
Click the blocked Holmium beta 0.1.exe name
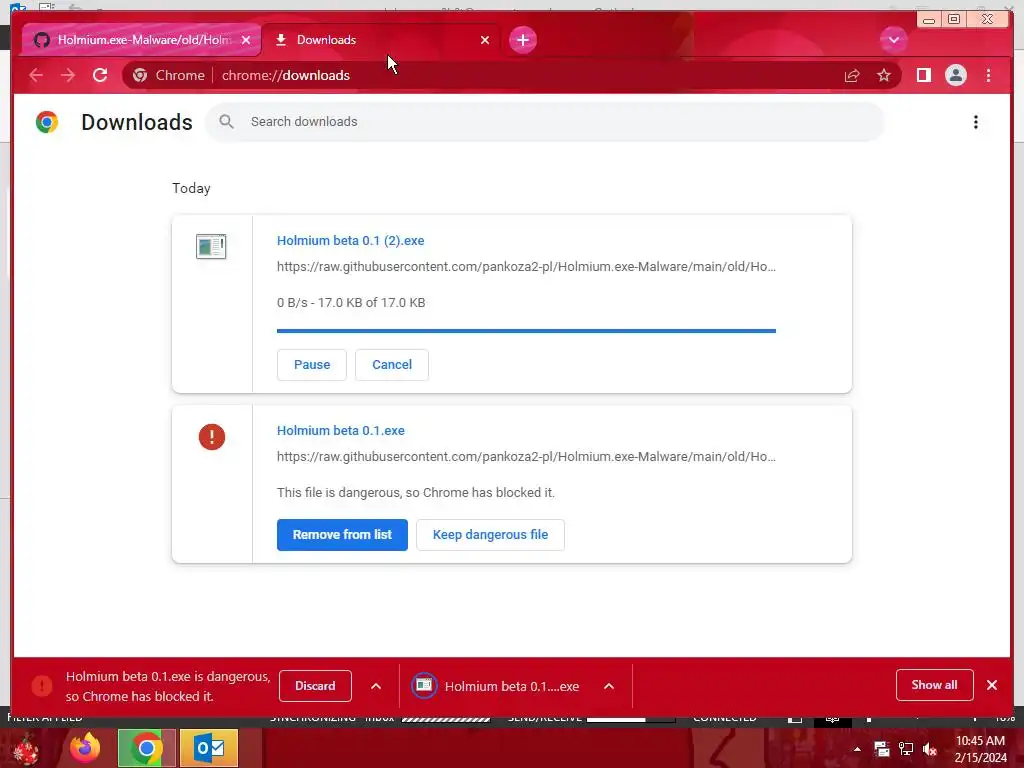pos(340,430)
